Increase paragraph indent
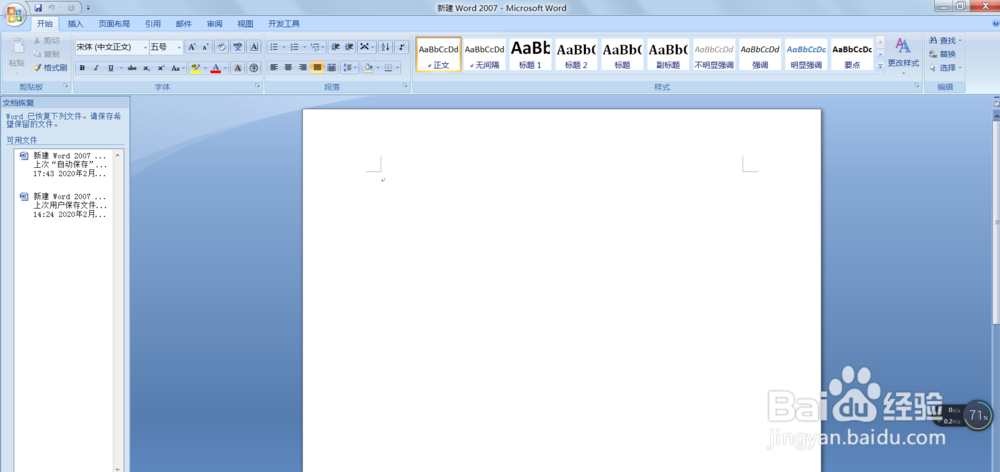Screen dimensions: 1000x472 point(349,47)
